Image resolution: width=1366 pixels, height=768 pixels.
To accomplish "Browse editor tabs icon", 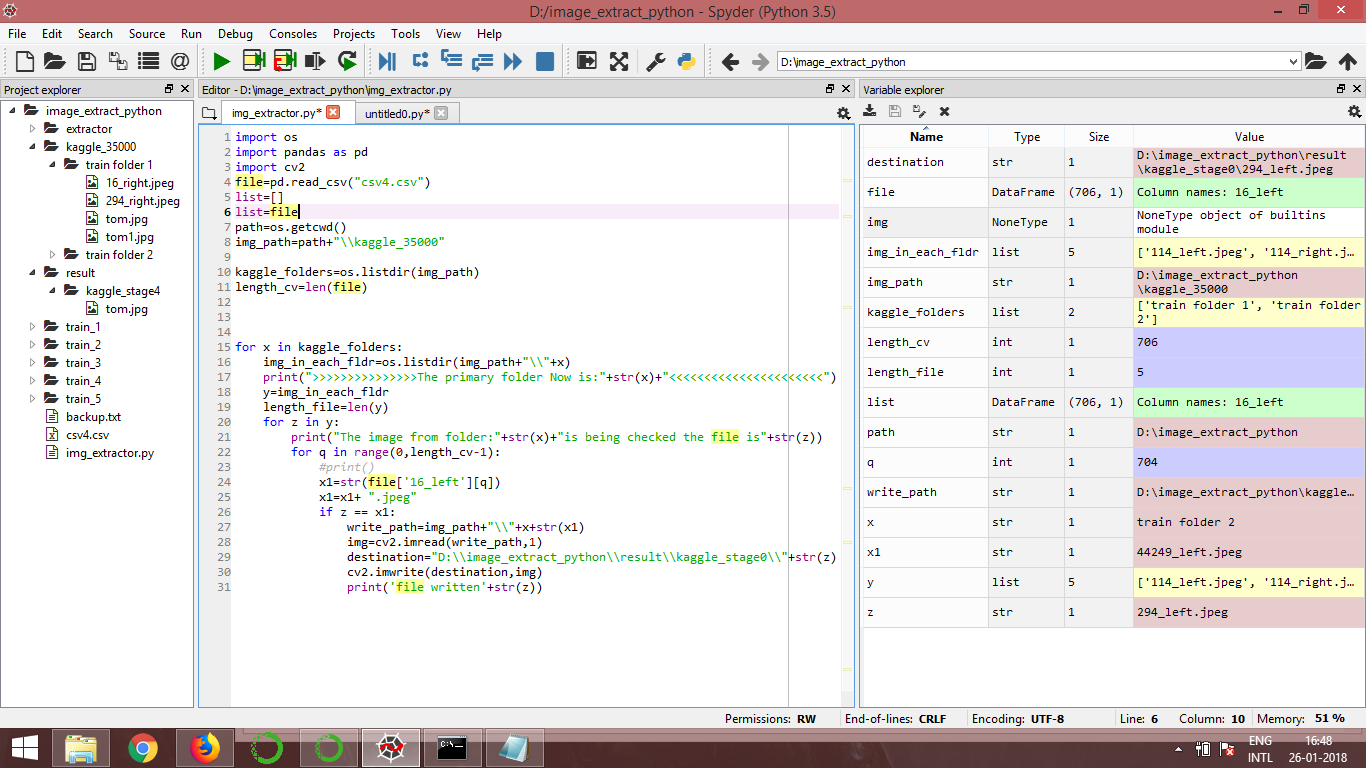I will 208,113.
